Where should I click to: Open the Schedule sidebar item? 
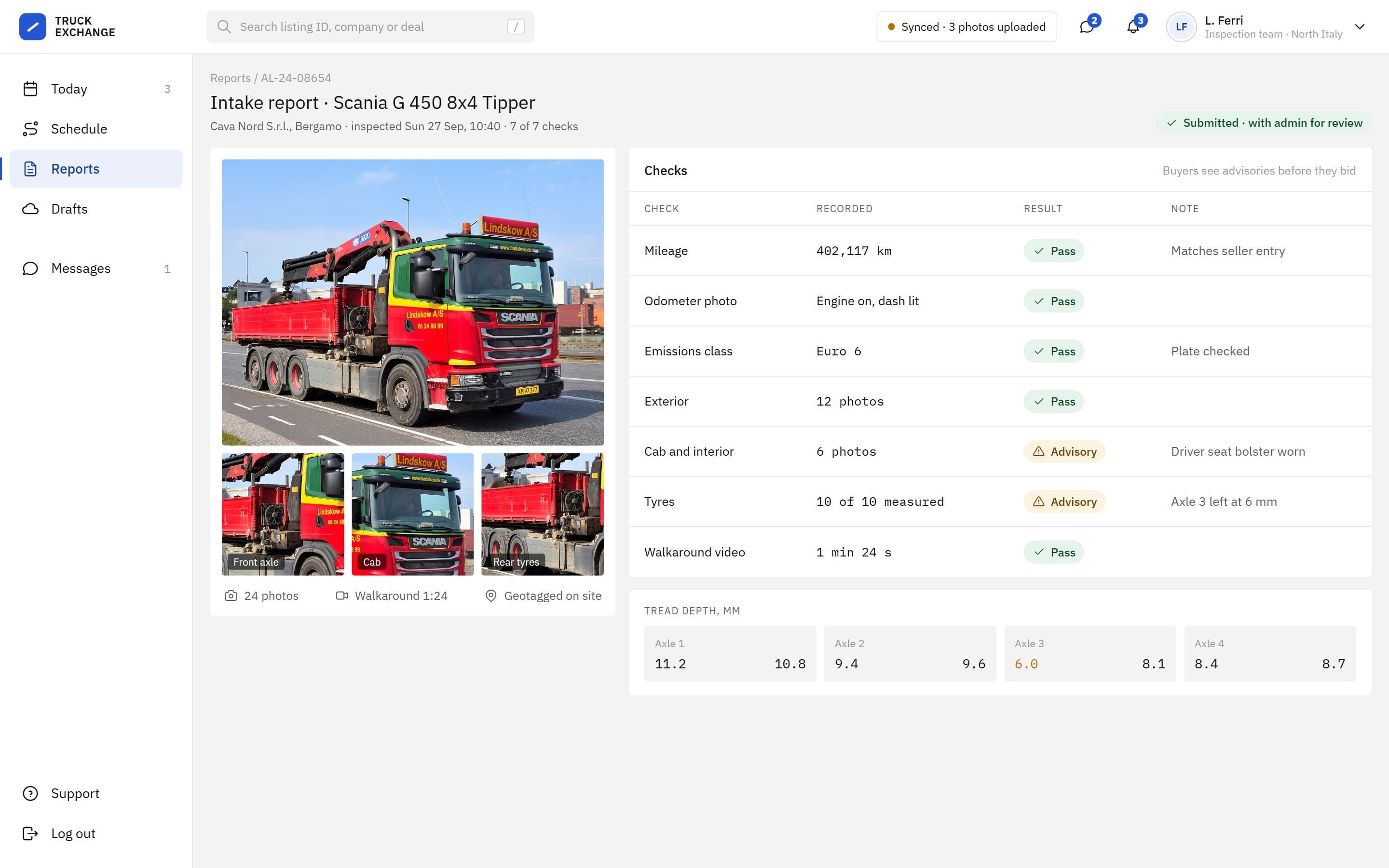(96, 129)
